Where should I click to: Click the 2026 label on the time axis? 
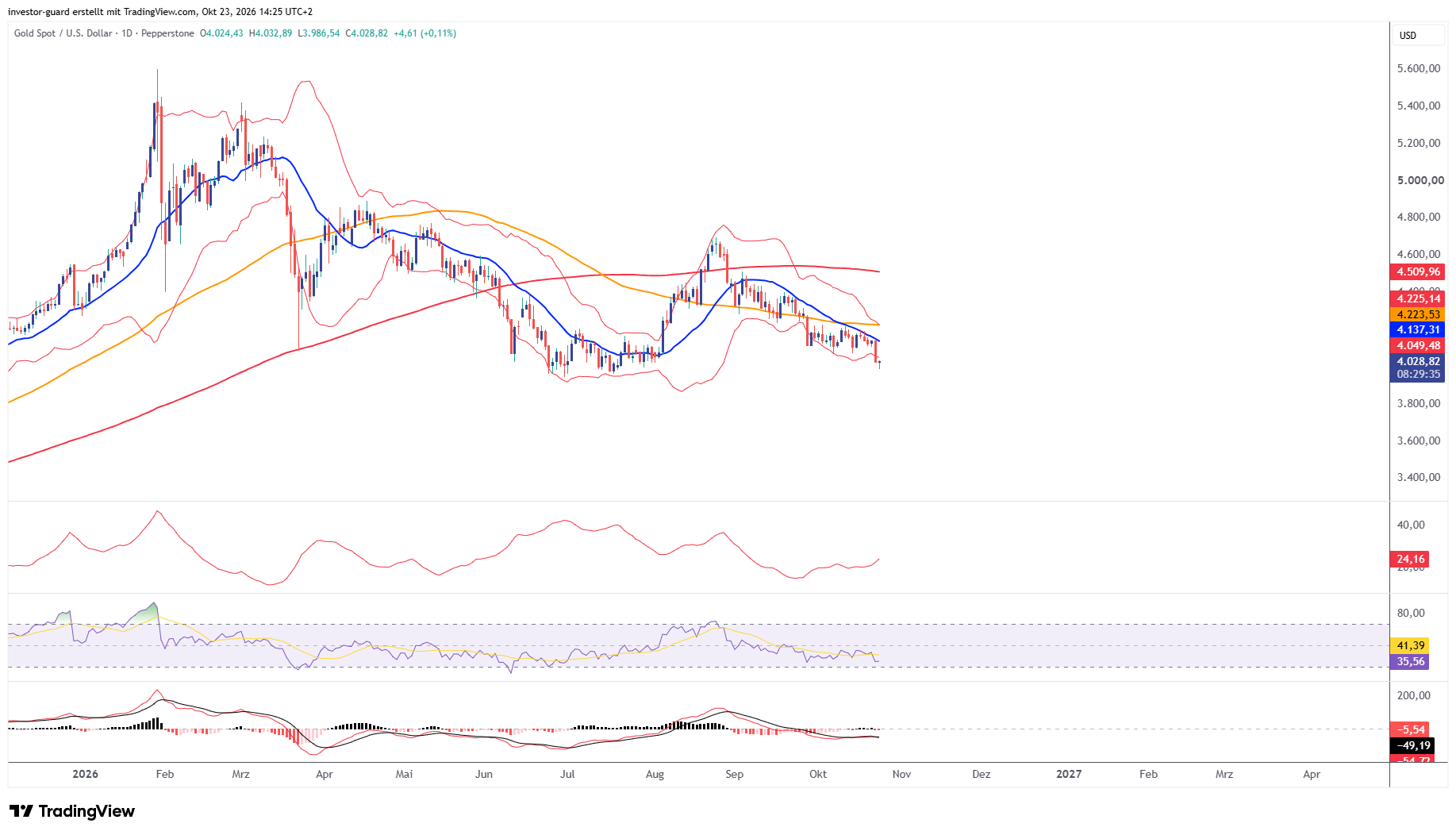85,775
